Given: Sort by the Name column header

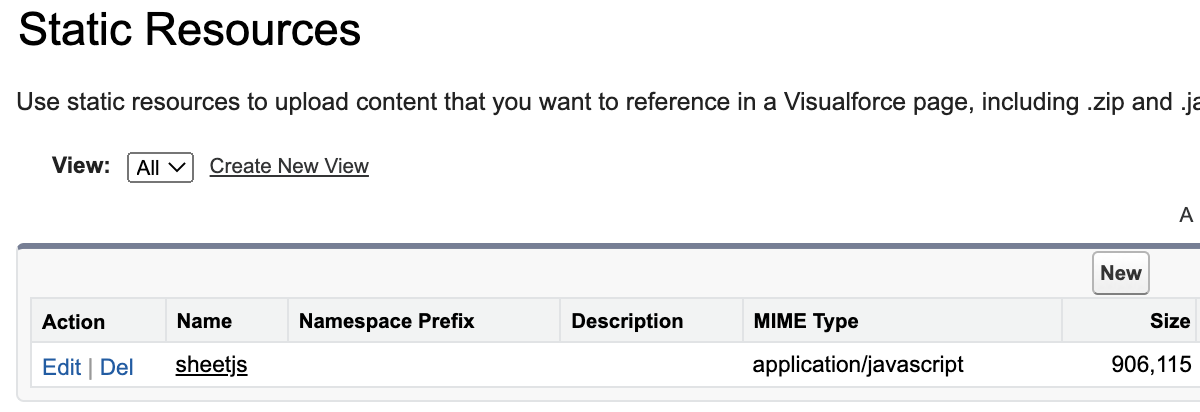Looking at the screenshot, I should 204,321.
